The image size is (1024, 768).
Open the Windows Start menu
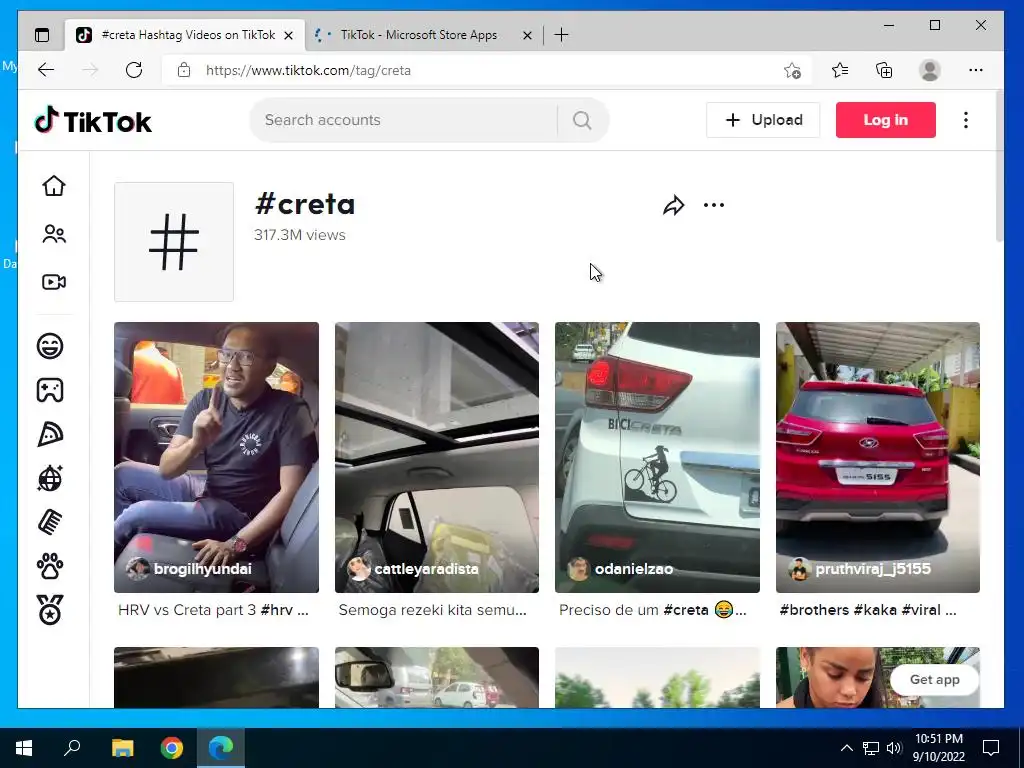click(x=24, y=748)
